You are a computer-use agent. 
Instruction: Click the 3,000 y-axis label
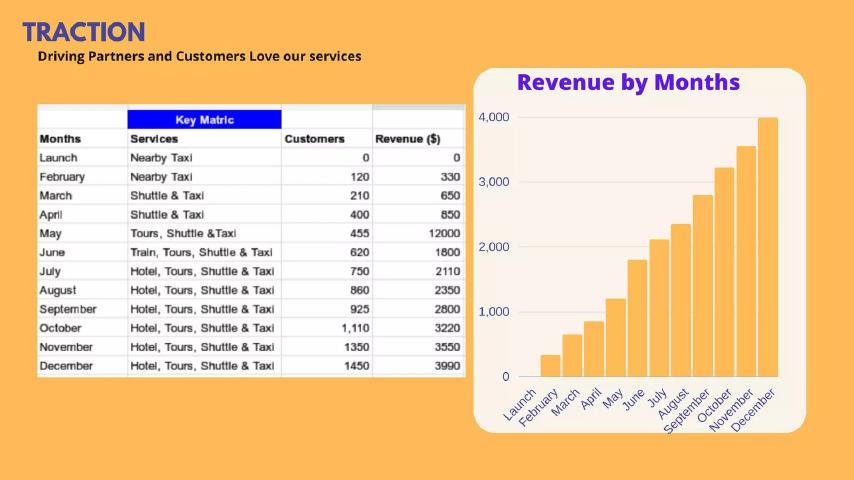(x=494, y=182)
